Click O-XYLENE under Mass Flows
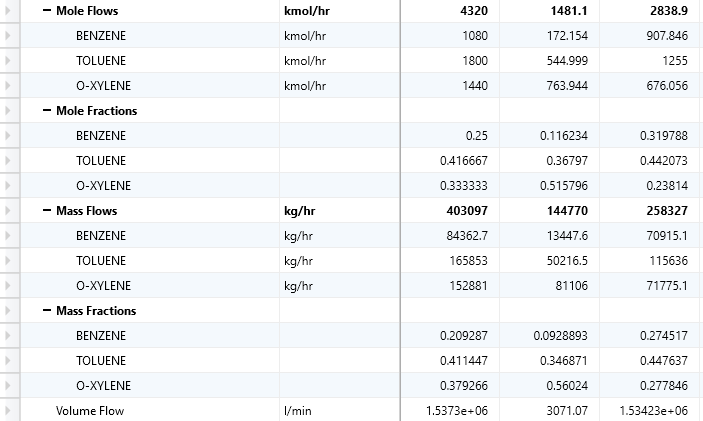Image resolution: width=703 pixels, height=421 pixels. 104,286
